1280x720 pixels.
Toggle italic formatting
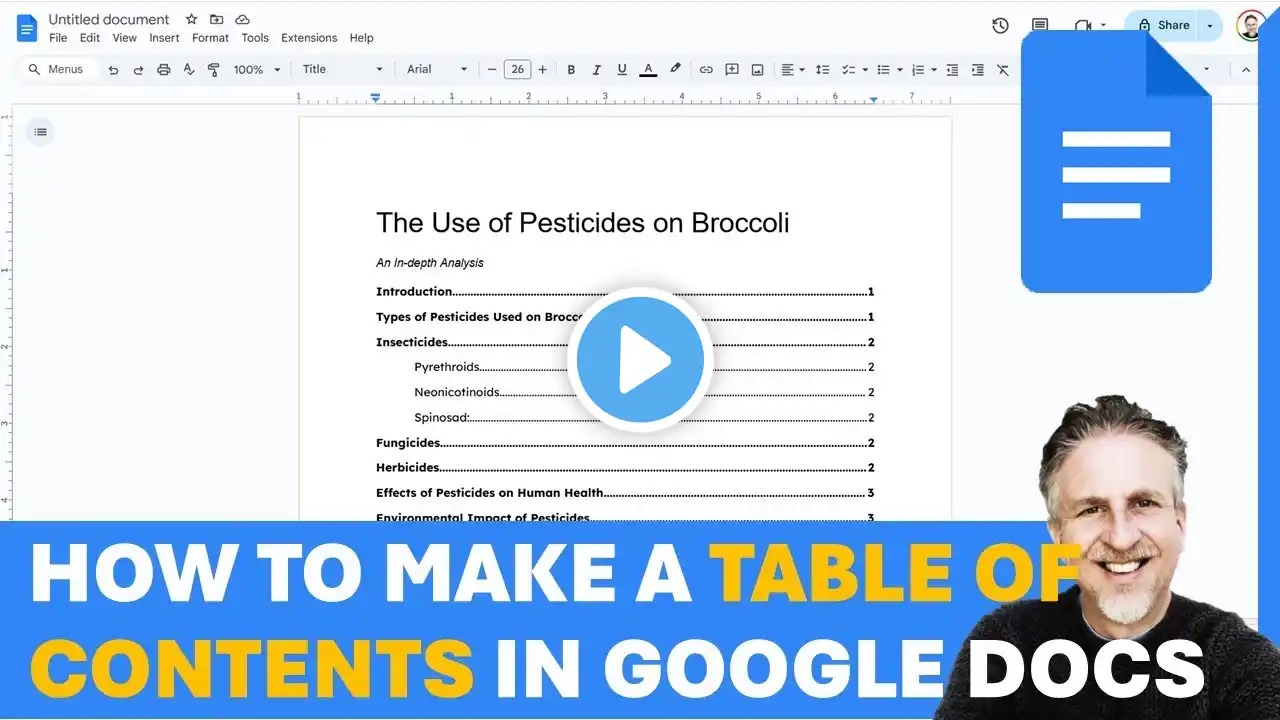point(597,70)
